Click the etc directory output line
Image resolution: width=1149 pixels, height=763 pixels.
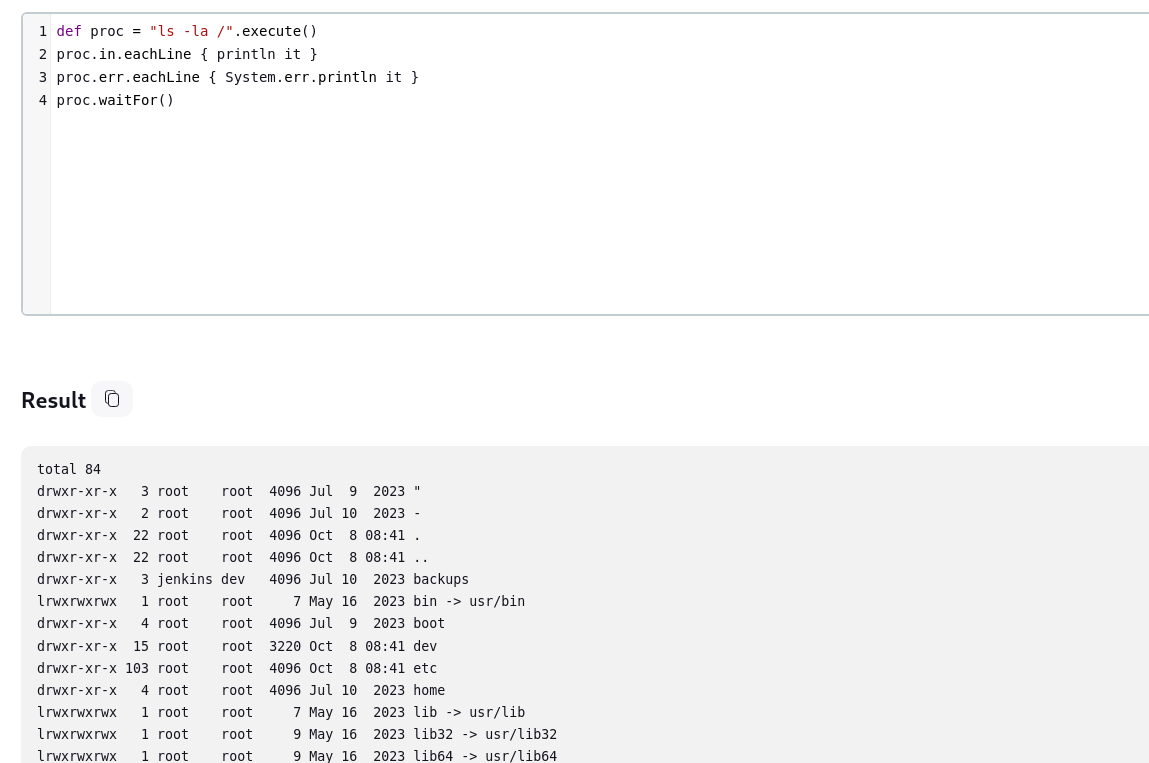(425, 668)
